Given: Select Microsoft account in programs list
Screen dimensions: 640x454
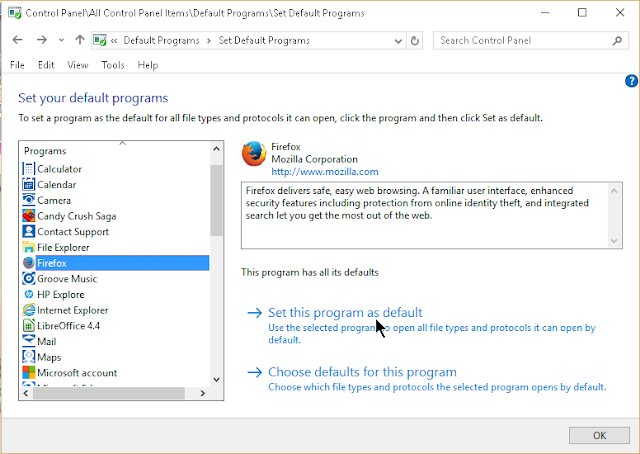Looking at the screenshot, I should (77, 373).
